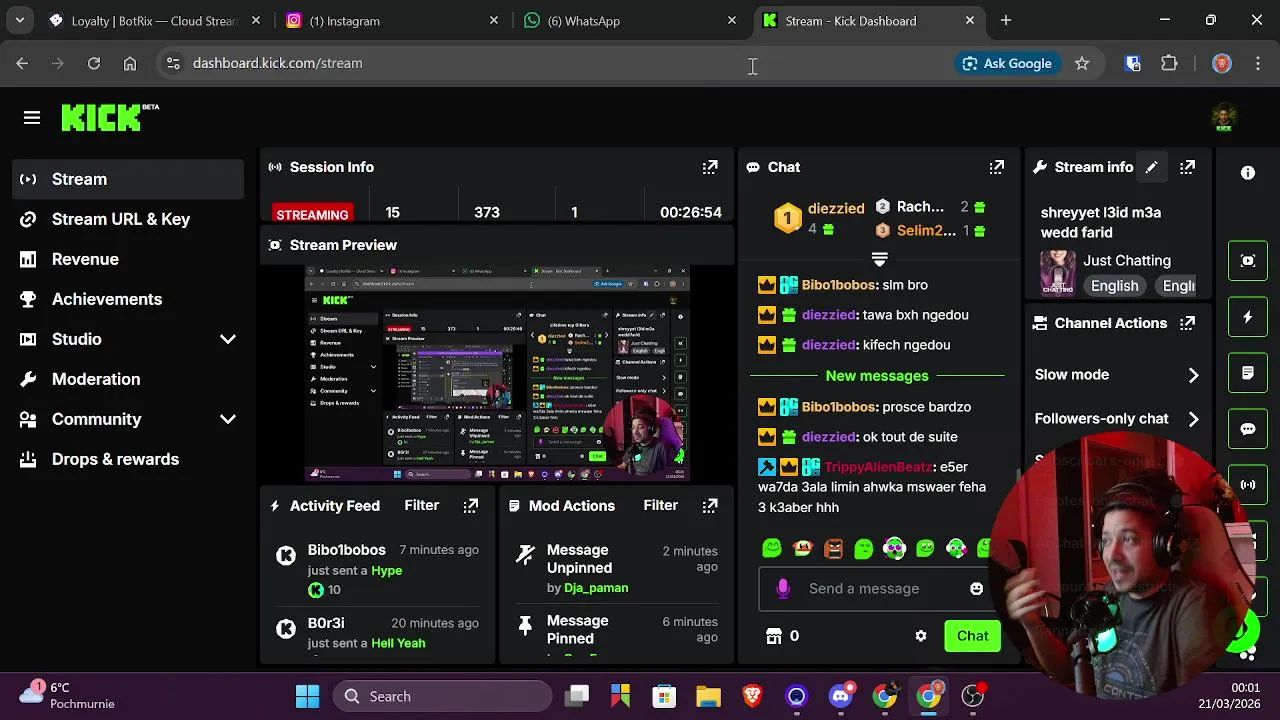Bookmark this page with star icon
Viewport: 1280px width, 720px height.
click(1082, 63)
